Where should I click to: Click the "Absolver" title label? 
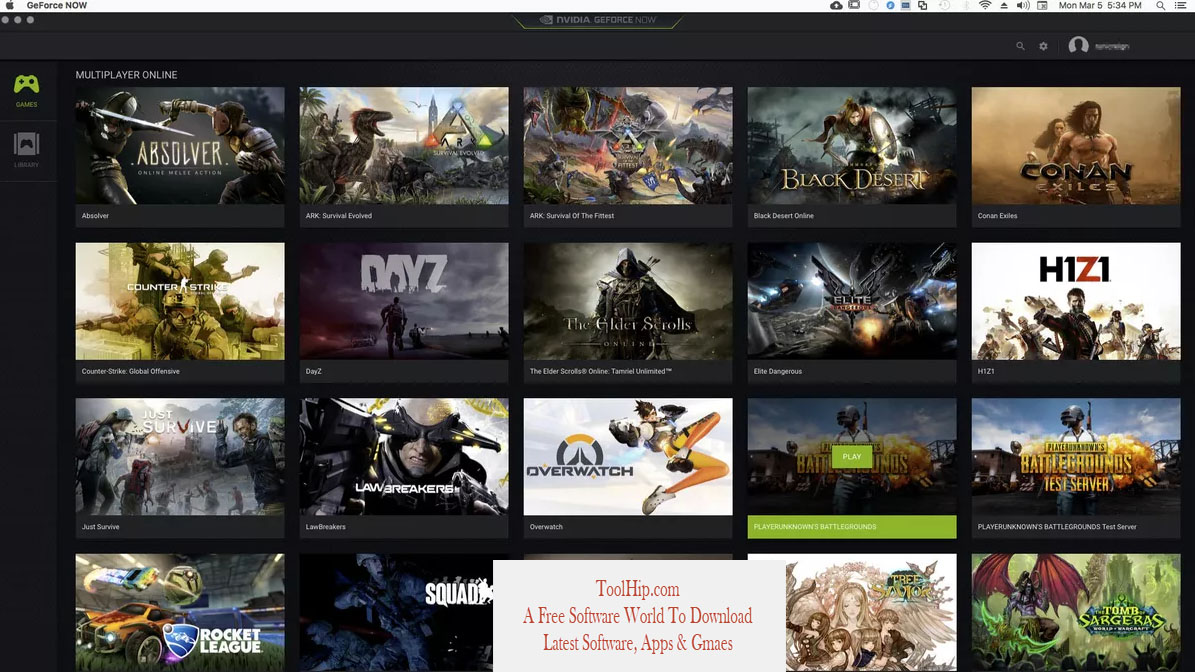point(95,216)
